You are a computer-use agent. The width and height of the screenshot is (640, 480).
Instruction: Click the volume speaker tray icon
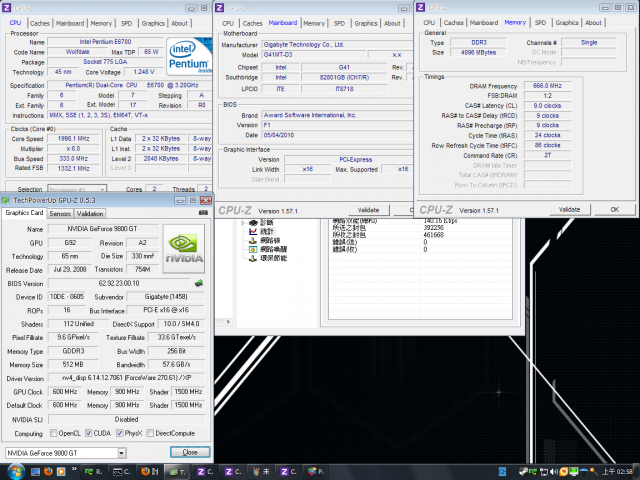pos(554,472)
